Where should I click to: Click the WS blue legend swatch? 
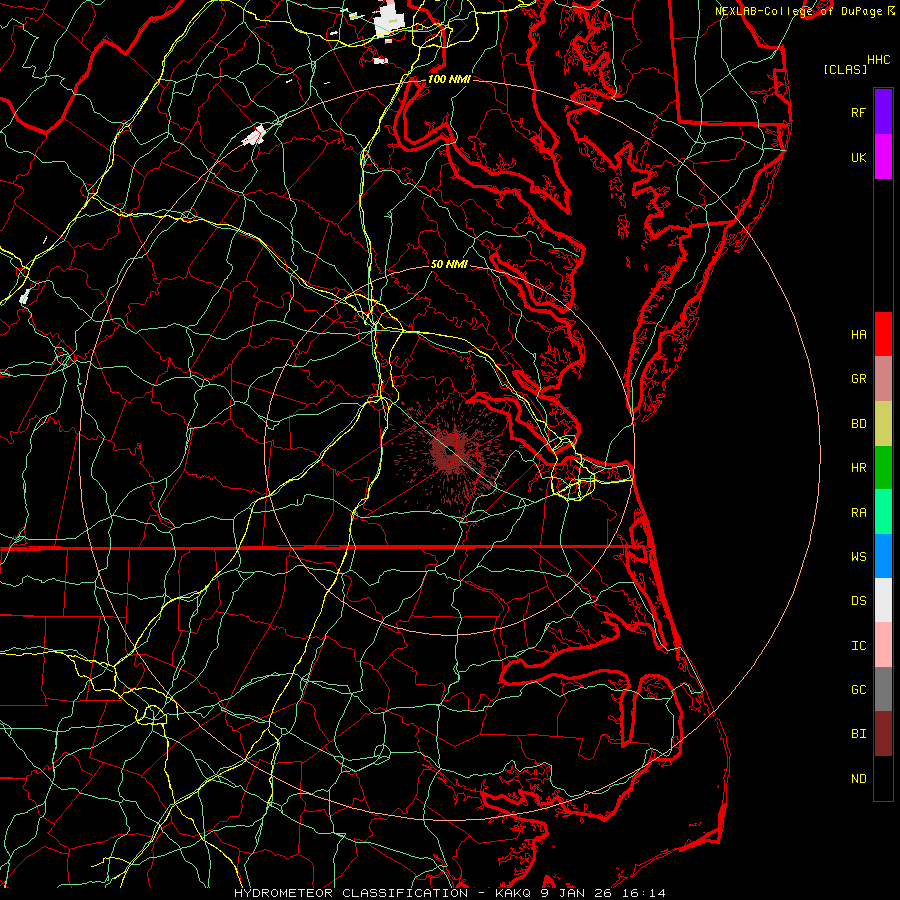pyautogui.click(x=883, y=556)
